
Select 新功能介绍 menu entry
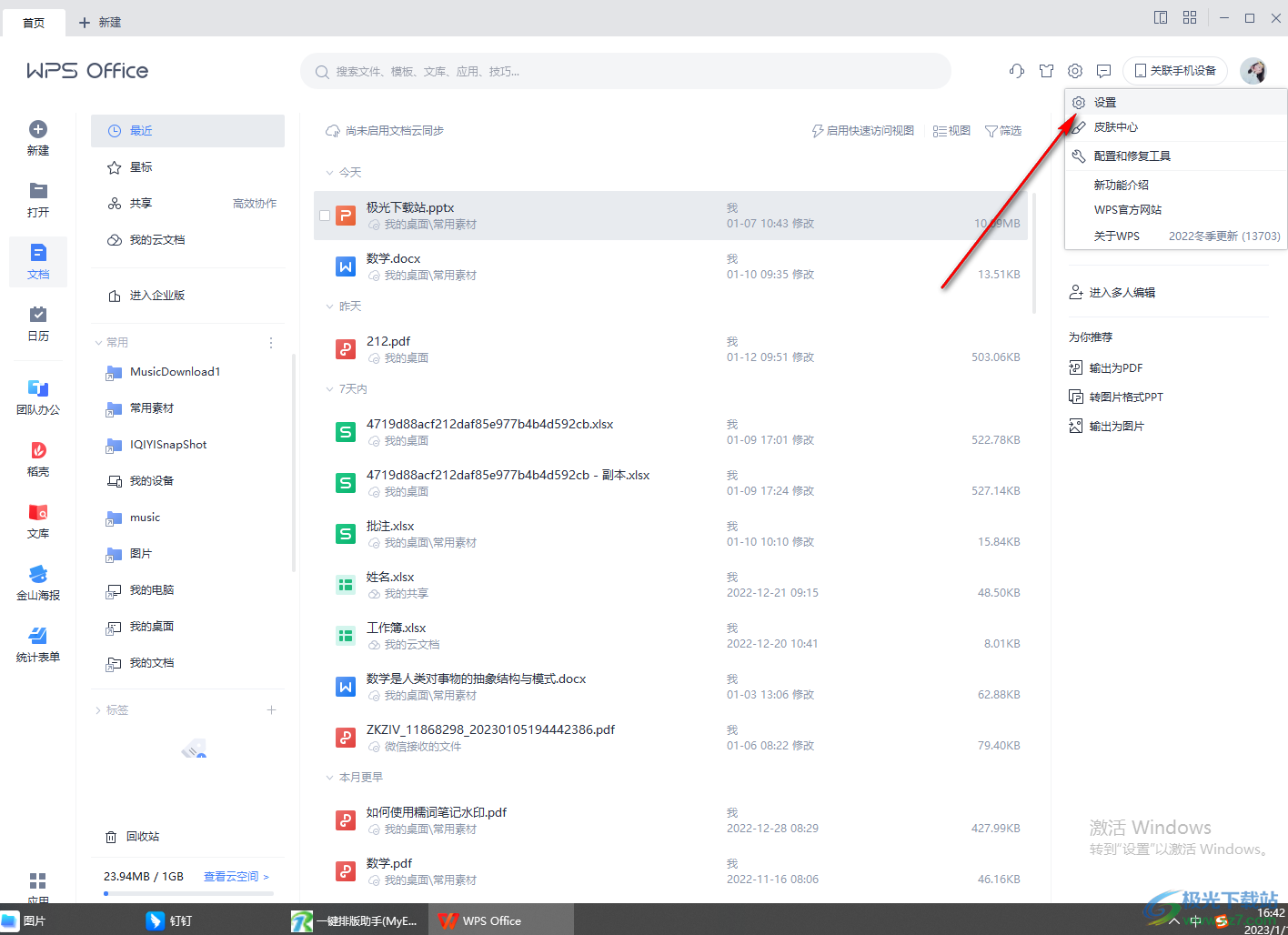coord(1176,185)
